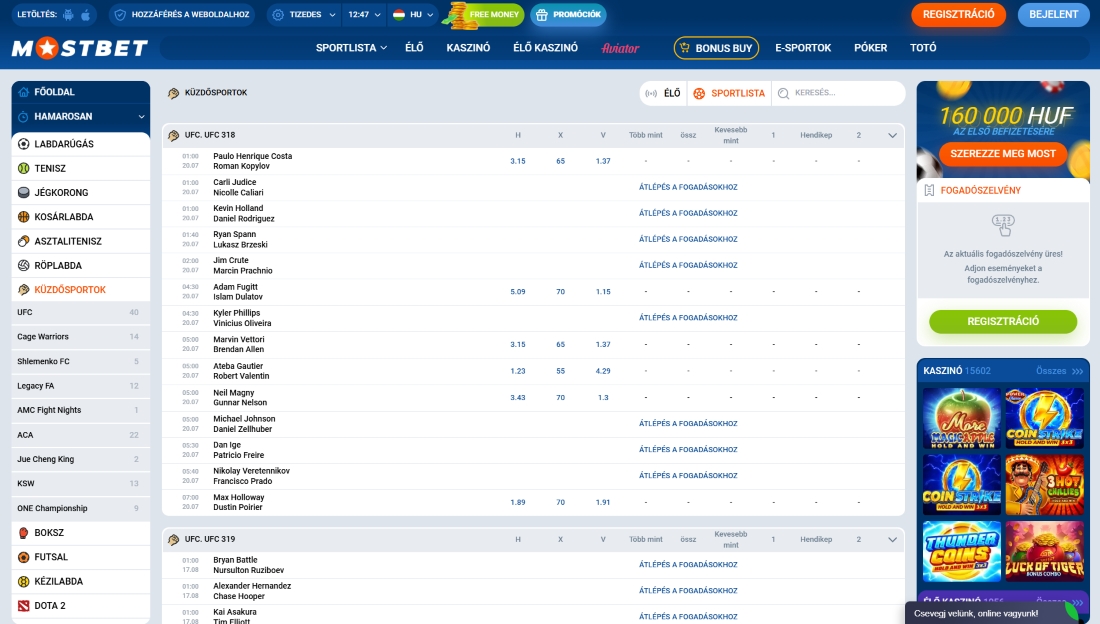
Task: Collapse the UFC 318 event group
Action: [892, 135]
